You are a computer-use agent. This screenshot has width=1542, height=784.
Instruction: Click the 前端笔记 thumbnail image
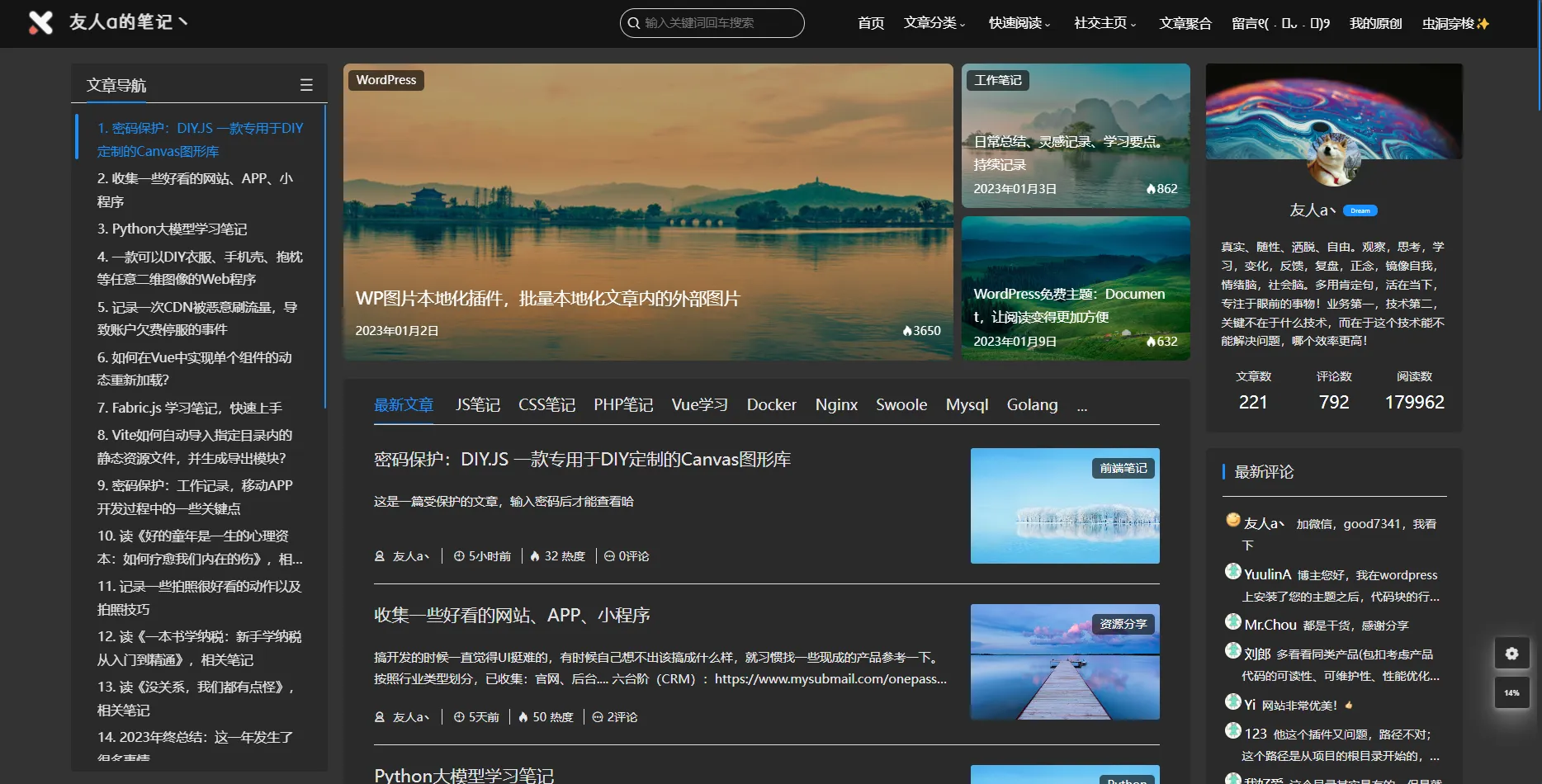point(1065,506)
